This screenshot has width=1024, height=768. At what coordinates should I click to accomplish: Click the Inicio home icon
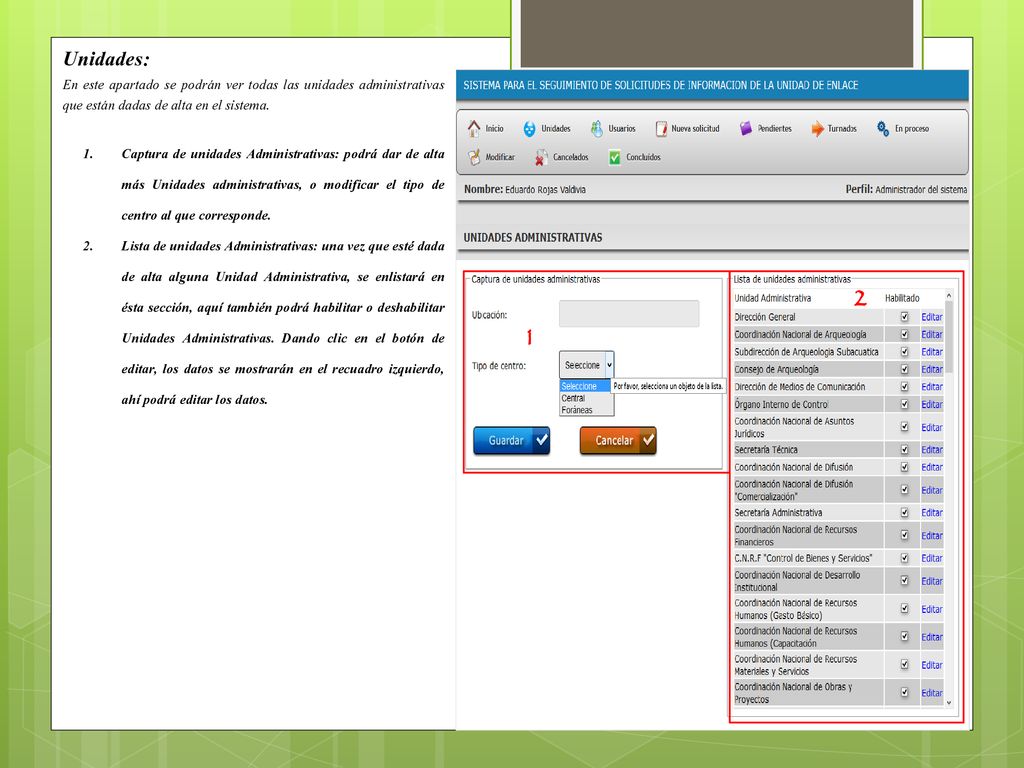(474, 129)
